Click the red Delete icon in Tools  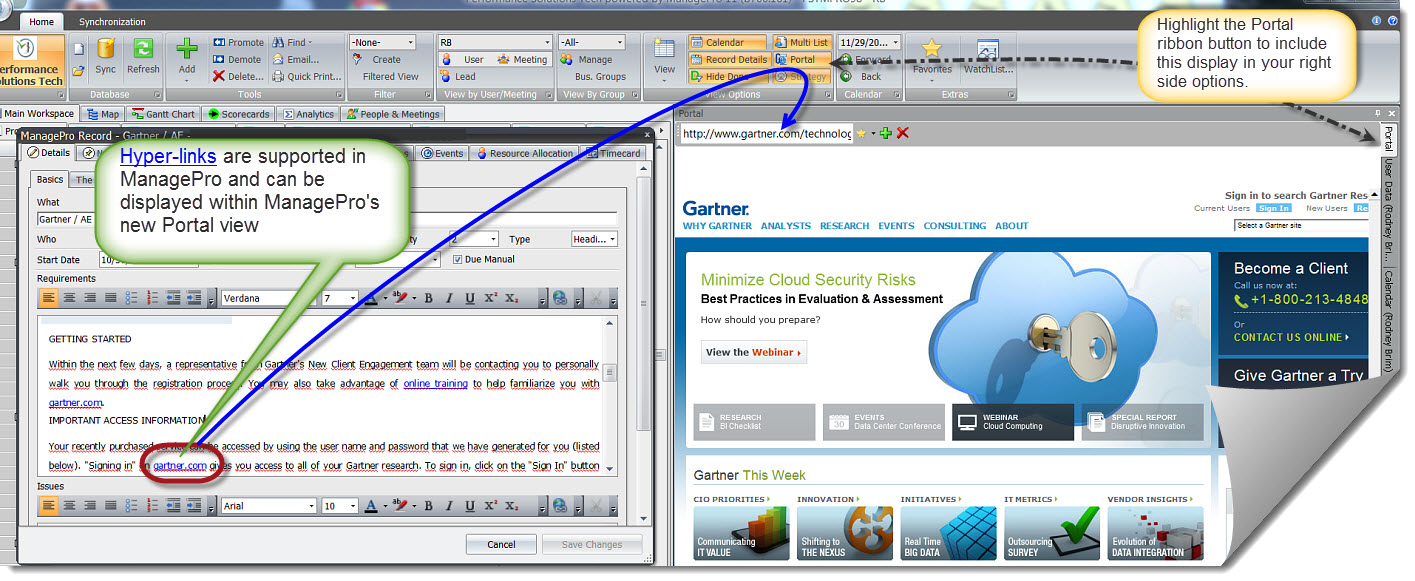click(x=238, y=76)
